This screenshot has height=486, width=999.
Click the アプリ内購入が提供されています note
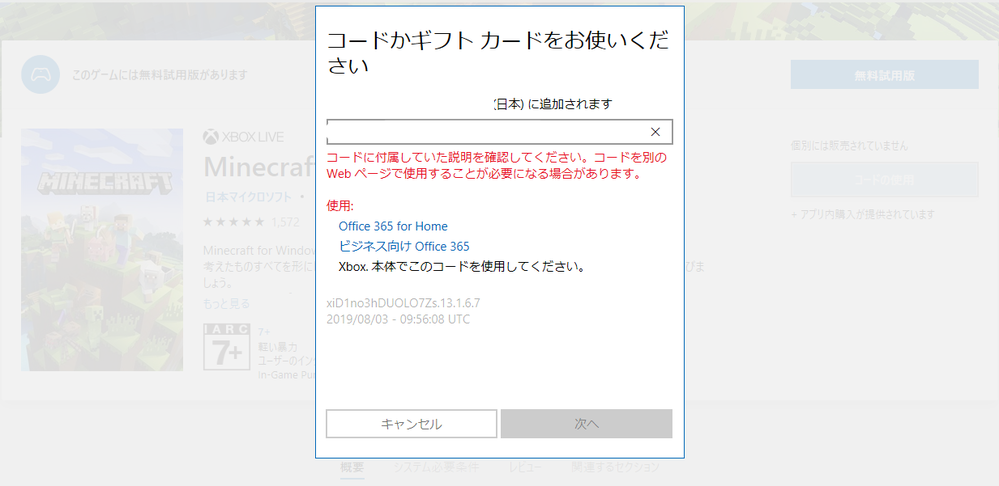pos(863,215)
